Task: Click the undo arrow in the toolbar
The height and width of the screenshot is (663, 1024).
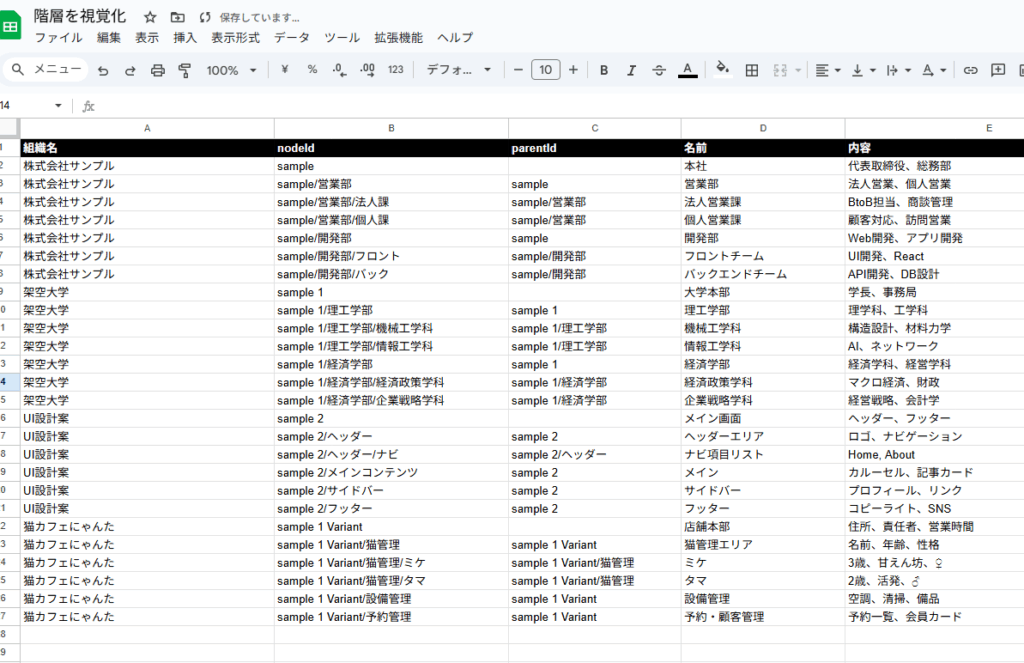Action: 104,70
